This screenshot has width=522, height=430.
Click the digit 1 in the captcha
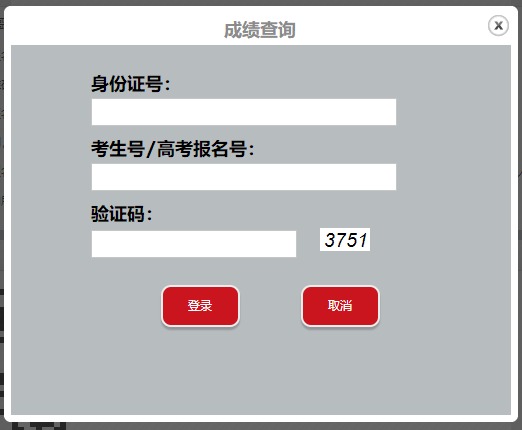click(363, 240)
